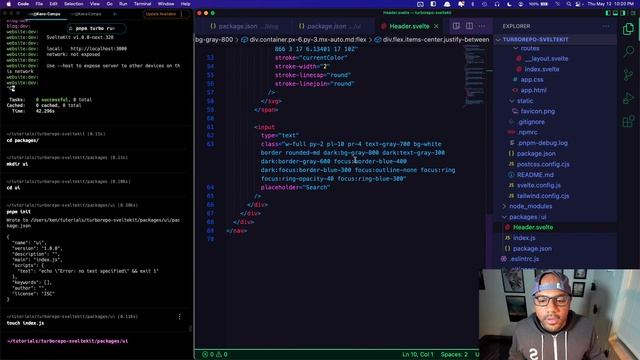Open Spotlight search in the menu bar
The image size is (640, 360).
569,4
